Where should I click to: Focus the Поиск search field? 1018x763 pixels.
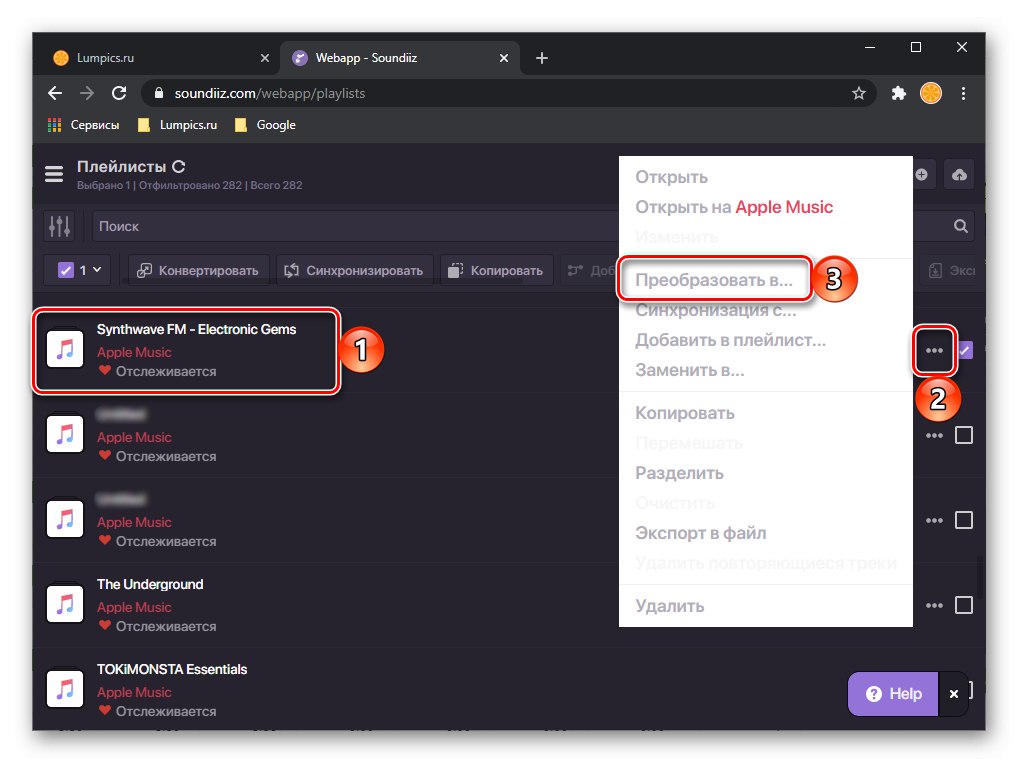click(350, 227)
